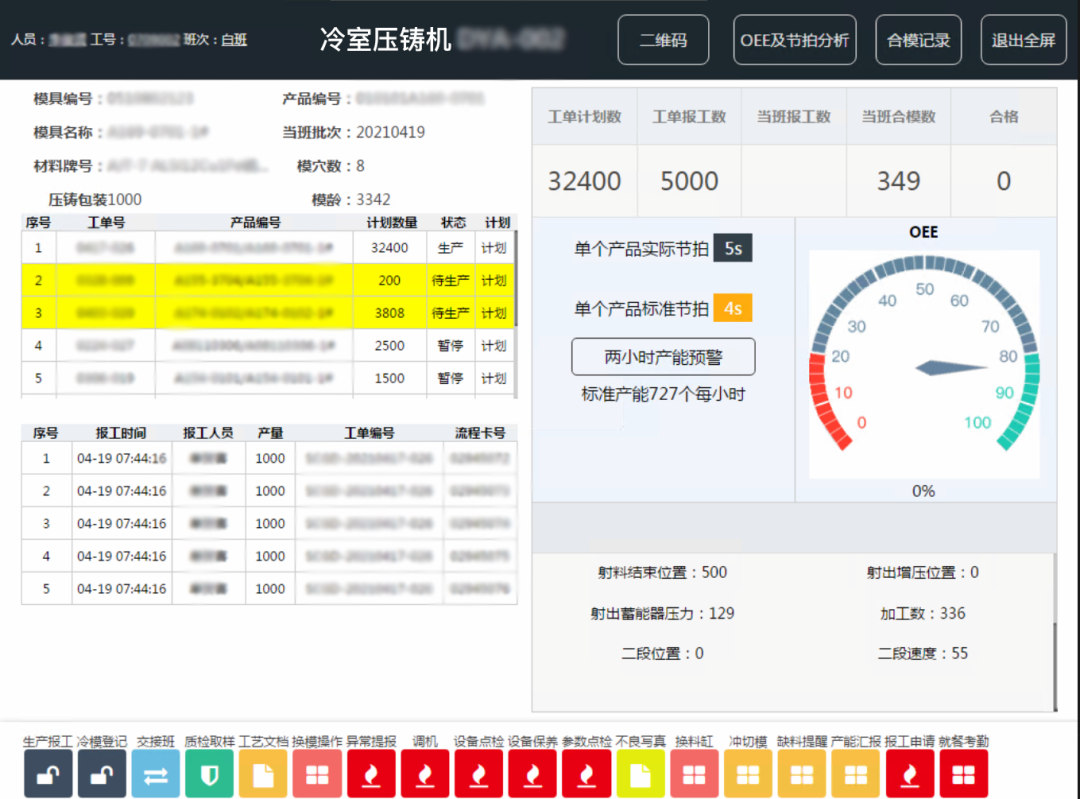
Task: Click the 二维码 button
Action: 663,41
